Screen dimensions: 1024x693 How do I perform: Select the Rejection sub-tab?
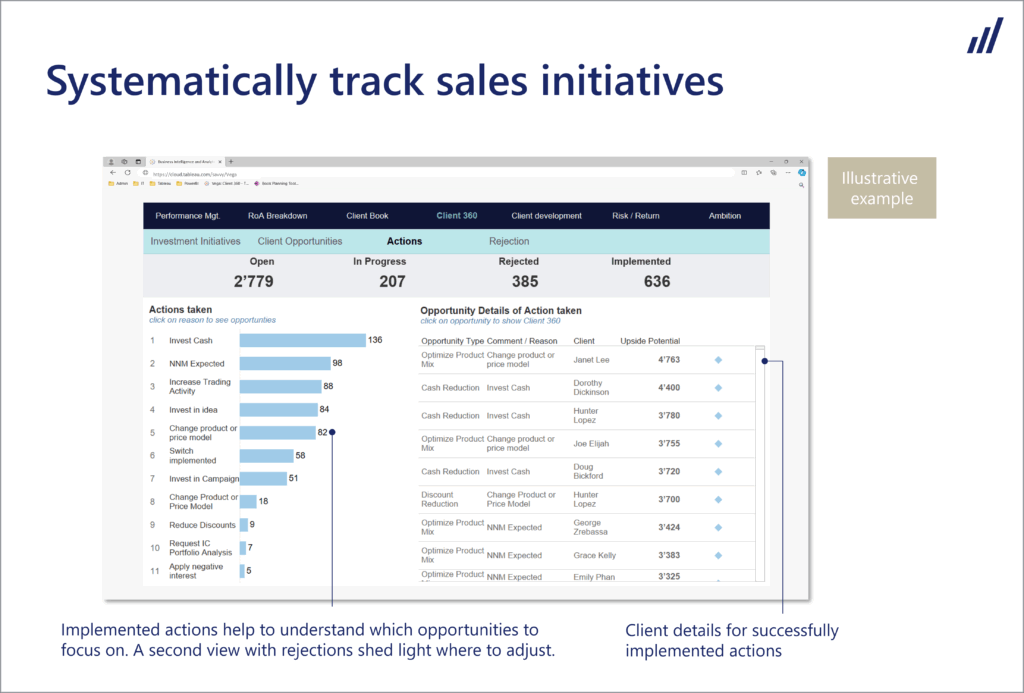509,241
